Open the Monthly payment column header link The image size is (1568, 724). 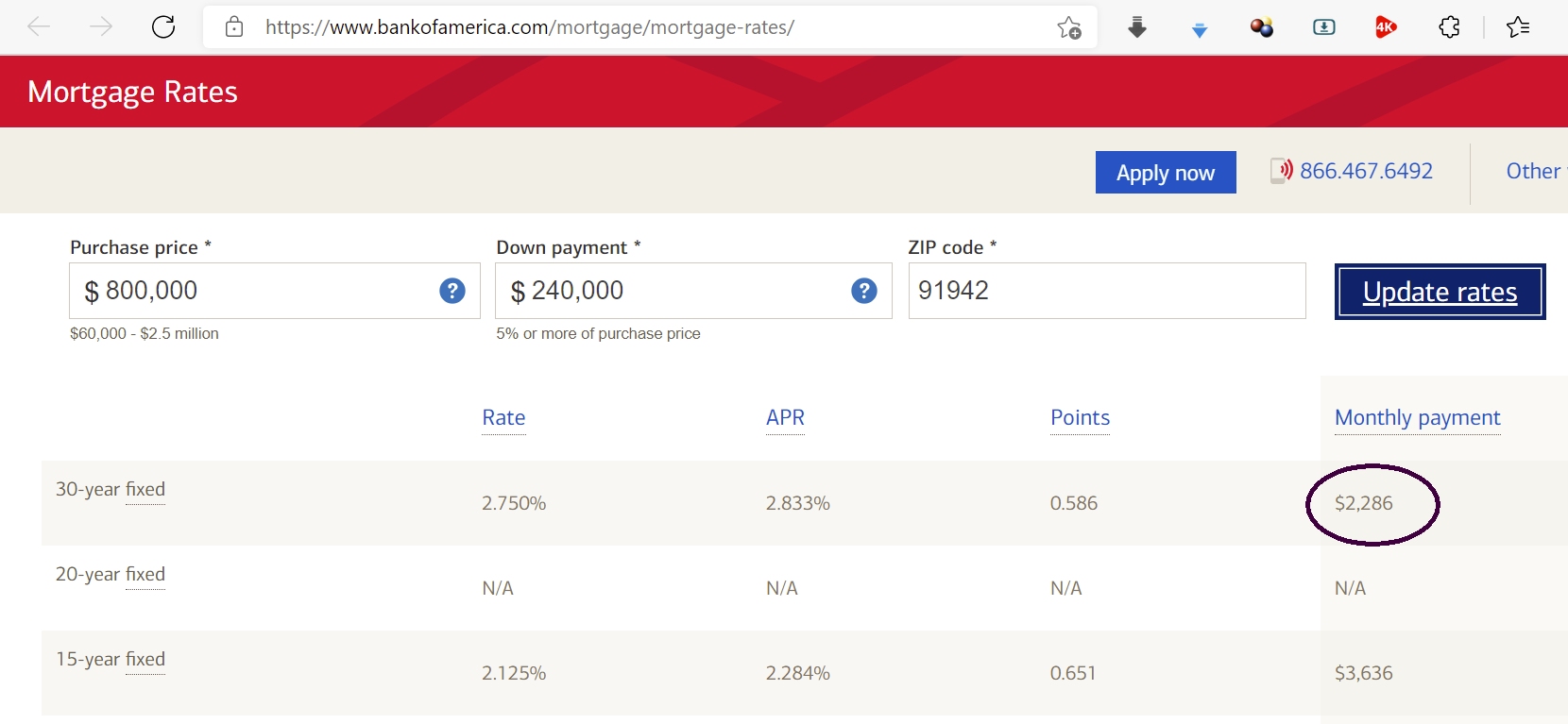[1418, 418]
